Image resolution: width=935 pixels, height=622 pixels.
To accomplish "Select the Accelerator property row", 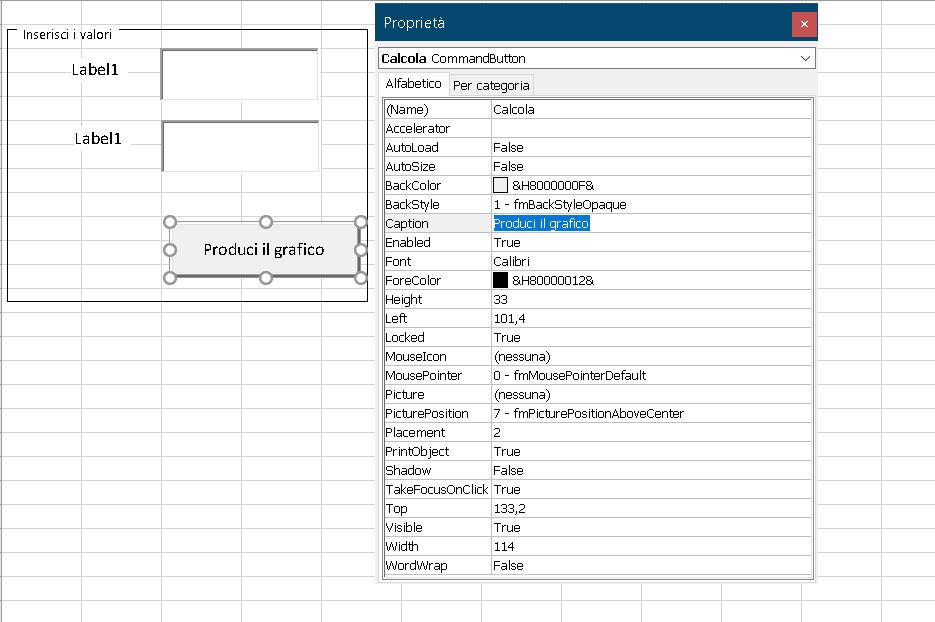I will click(x=597, y=128).
